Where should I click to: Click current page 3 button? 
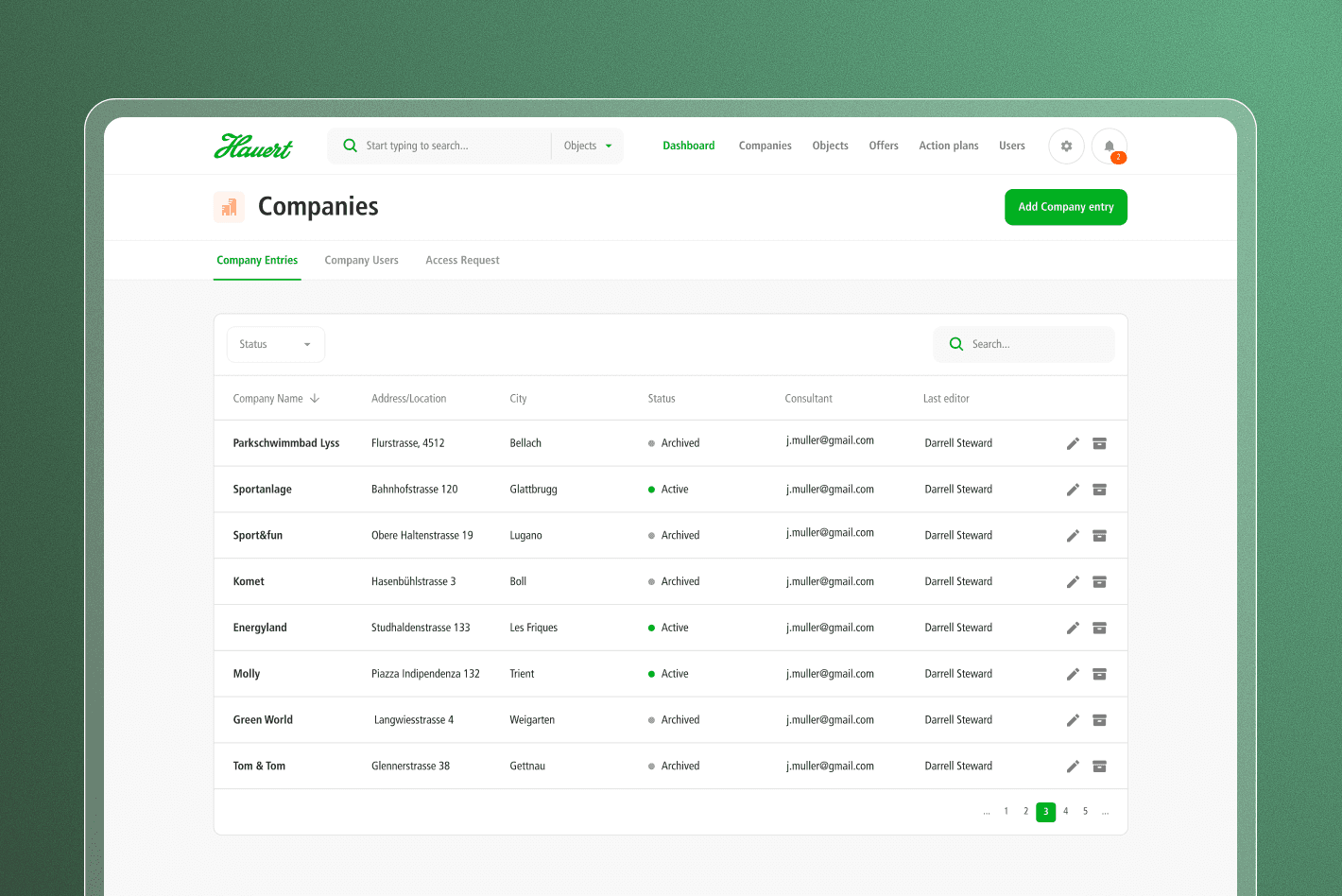(1045, 812)
